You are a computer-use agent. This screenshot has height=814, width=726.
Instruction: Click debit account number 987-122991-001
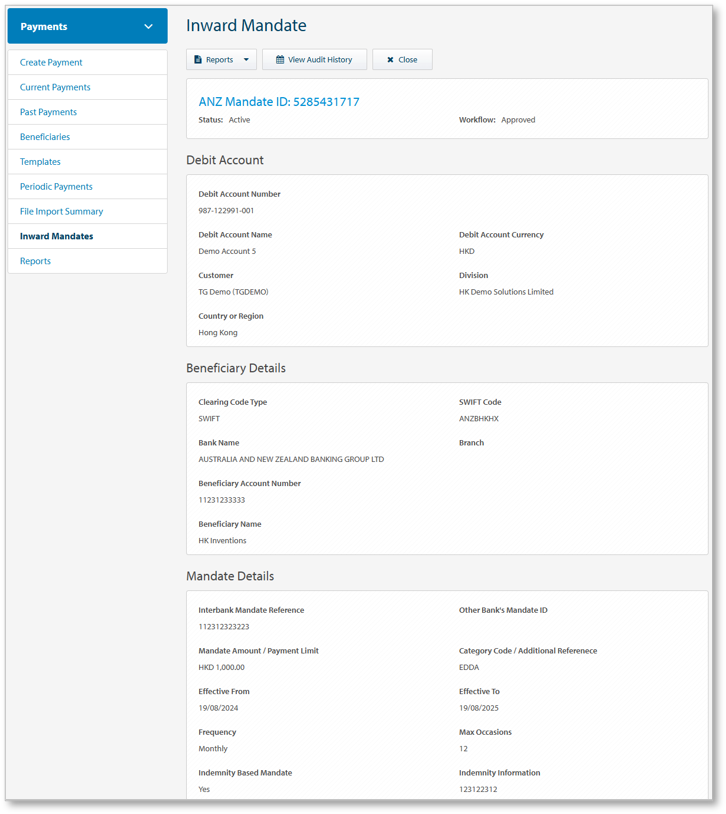point(226,211)
